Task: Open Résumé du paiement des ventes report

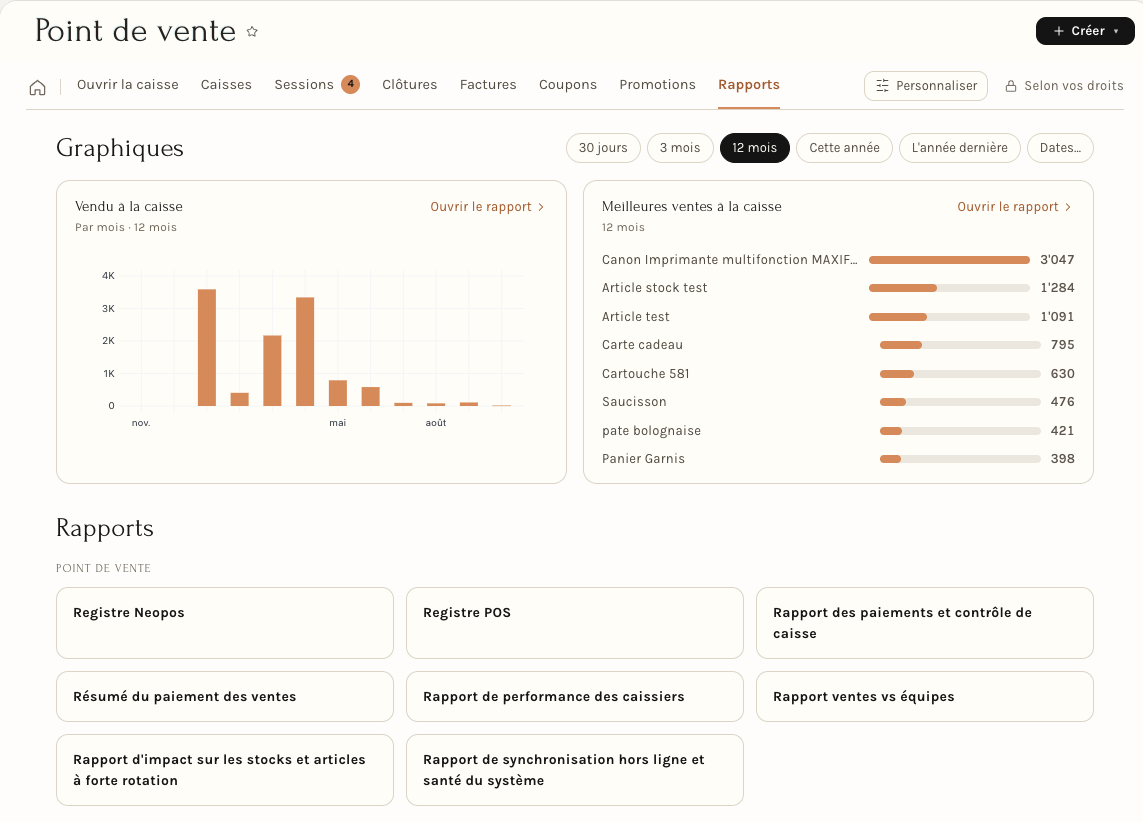Action: 225,697
